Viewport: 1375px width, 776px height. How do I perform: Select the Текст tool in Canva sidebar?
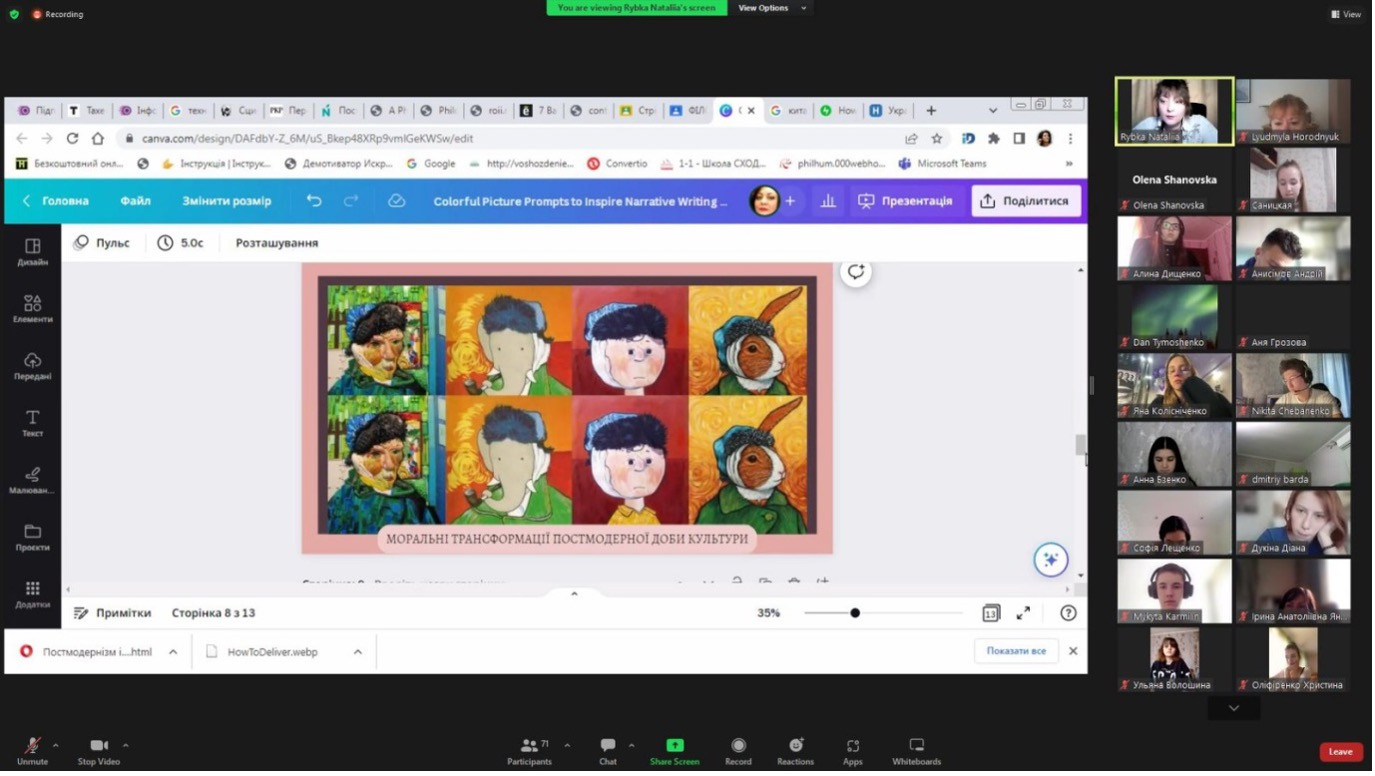pyautogui.click(x=32, y=423)
